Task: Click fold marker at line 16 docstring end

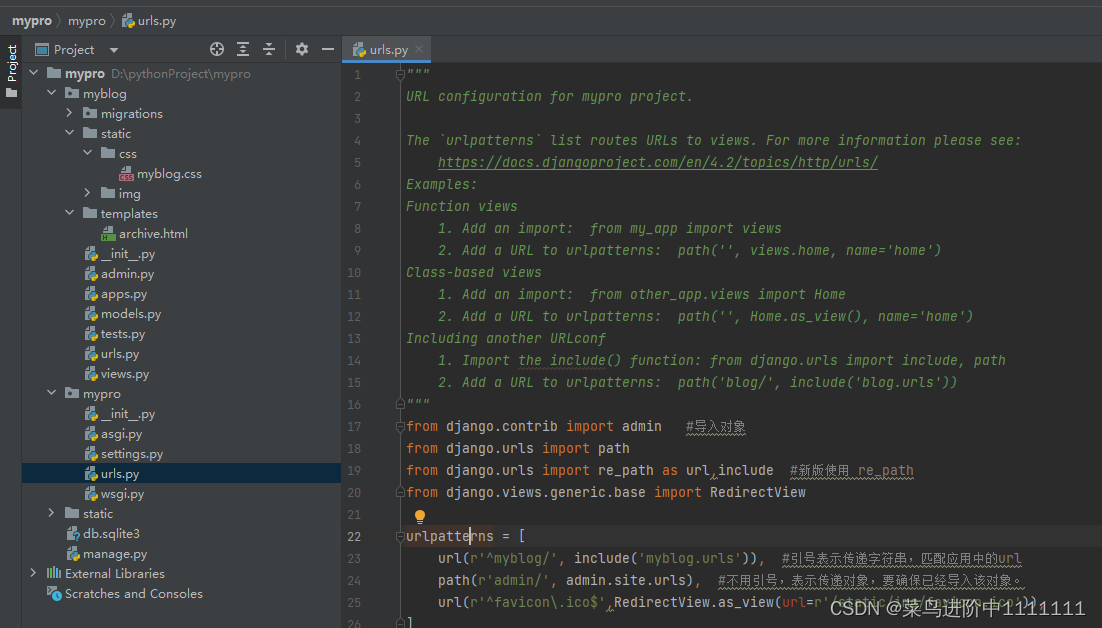Action: click(x=400, y=404)
